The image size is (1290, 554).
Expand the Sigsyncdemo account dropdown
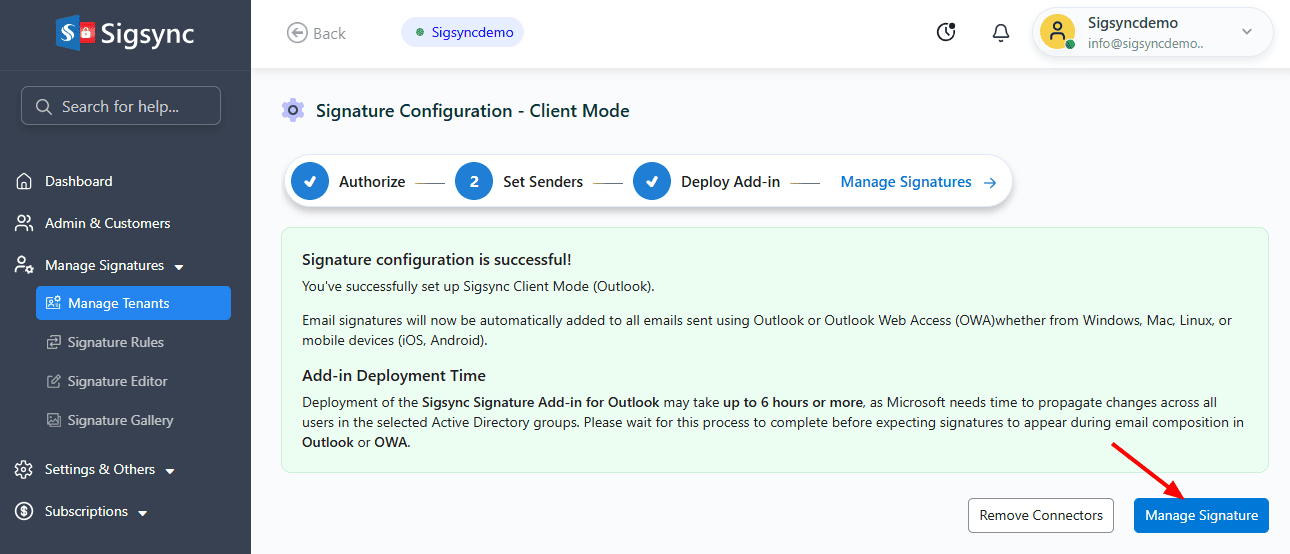pos(1246,32)
